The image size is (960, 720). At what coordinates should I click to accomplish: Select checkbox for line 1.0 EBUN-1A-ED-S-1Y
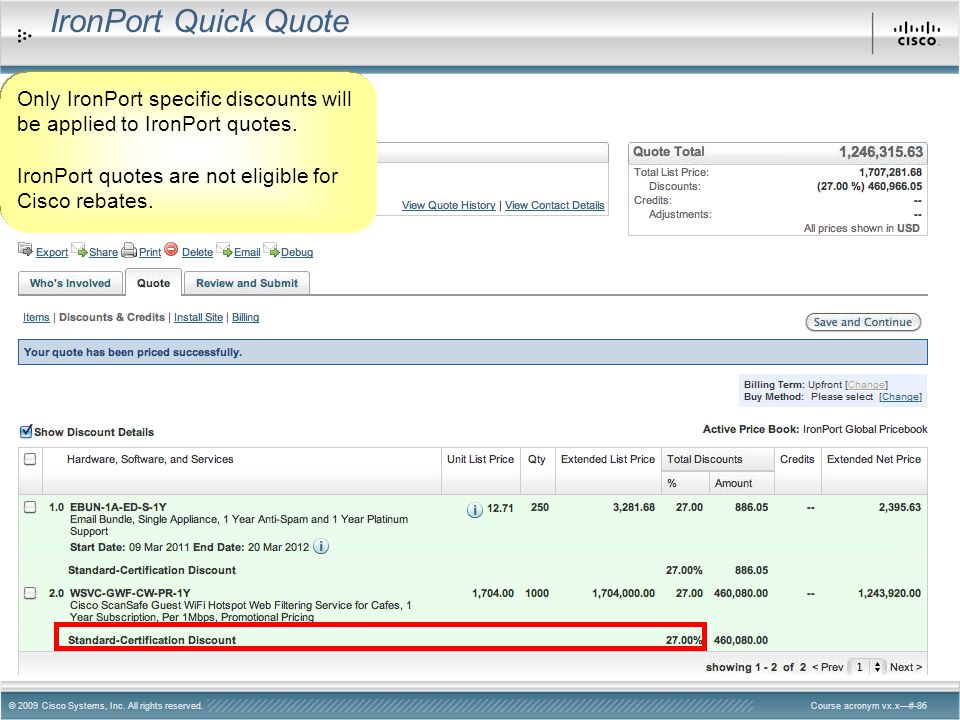(30, 507)
